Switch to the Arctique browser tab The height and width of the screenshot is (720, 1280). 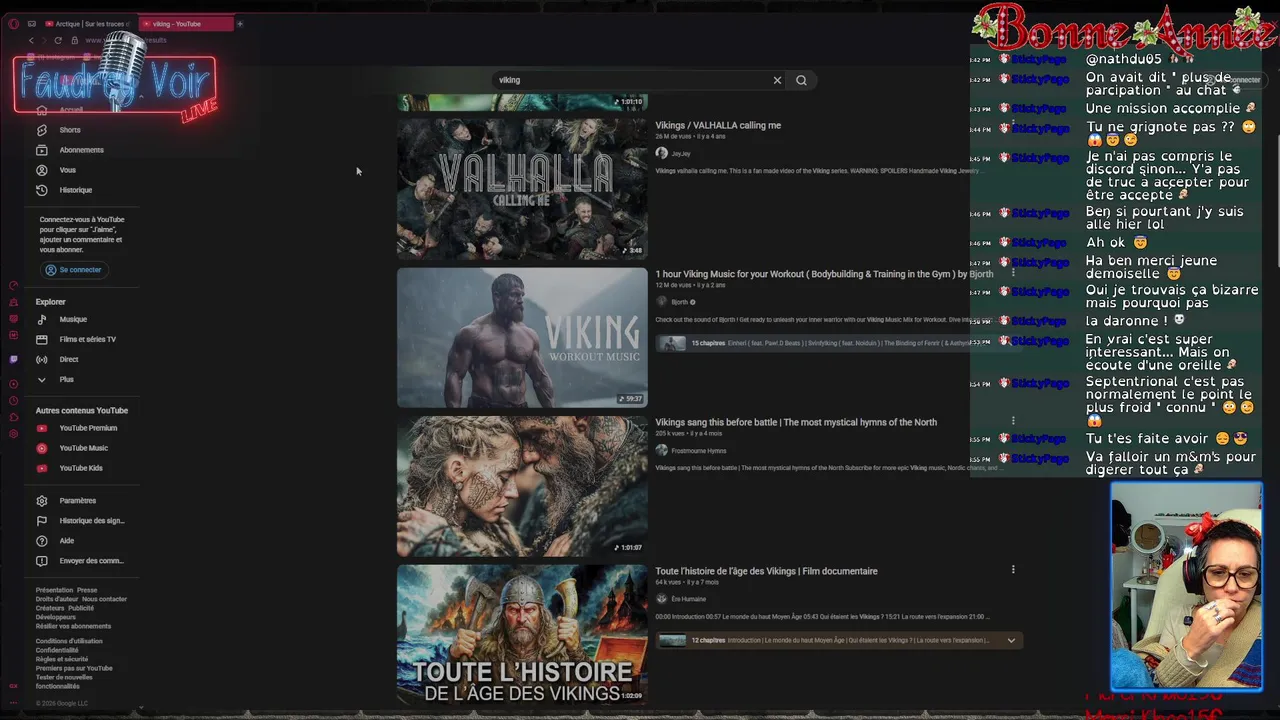pyautogui.click(x=86, y=23)
